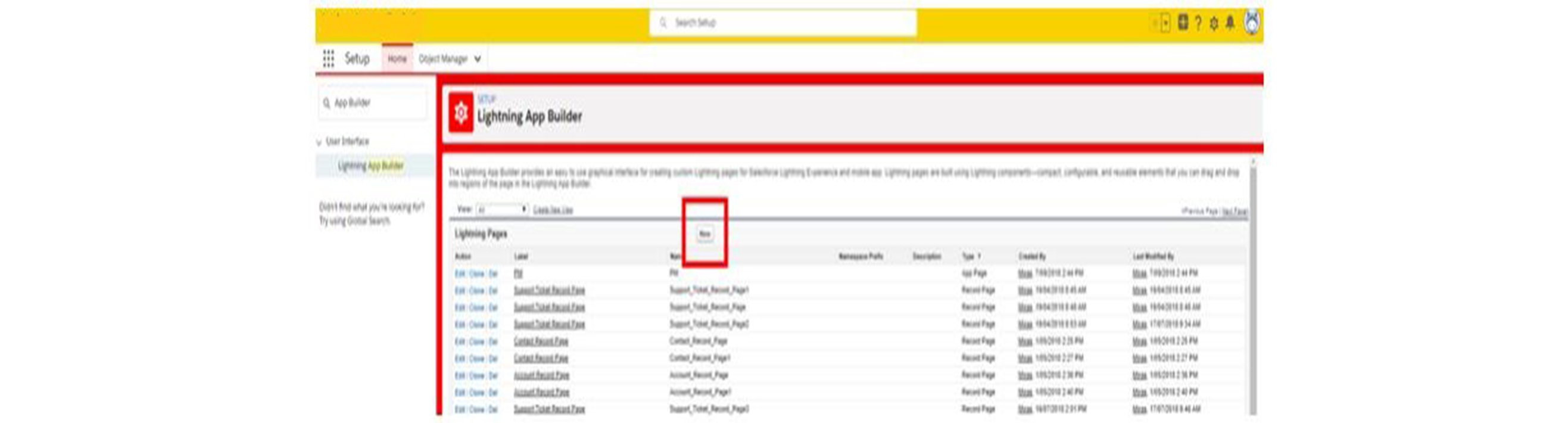This screenshot has width=1568, height=423.
Task: Click Clone in the Support_Ticket_Record_Page2 row
Action: (x=476, y=325)
